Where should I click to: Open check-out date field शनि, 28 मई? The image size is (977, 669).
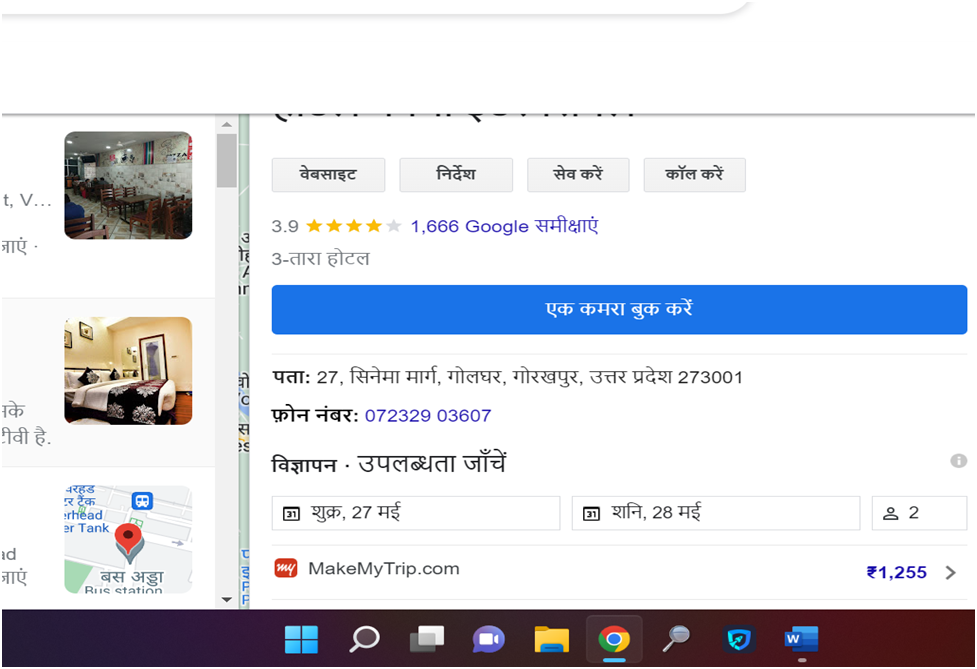tap(716, 513)
